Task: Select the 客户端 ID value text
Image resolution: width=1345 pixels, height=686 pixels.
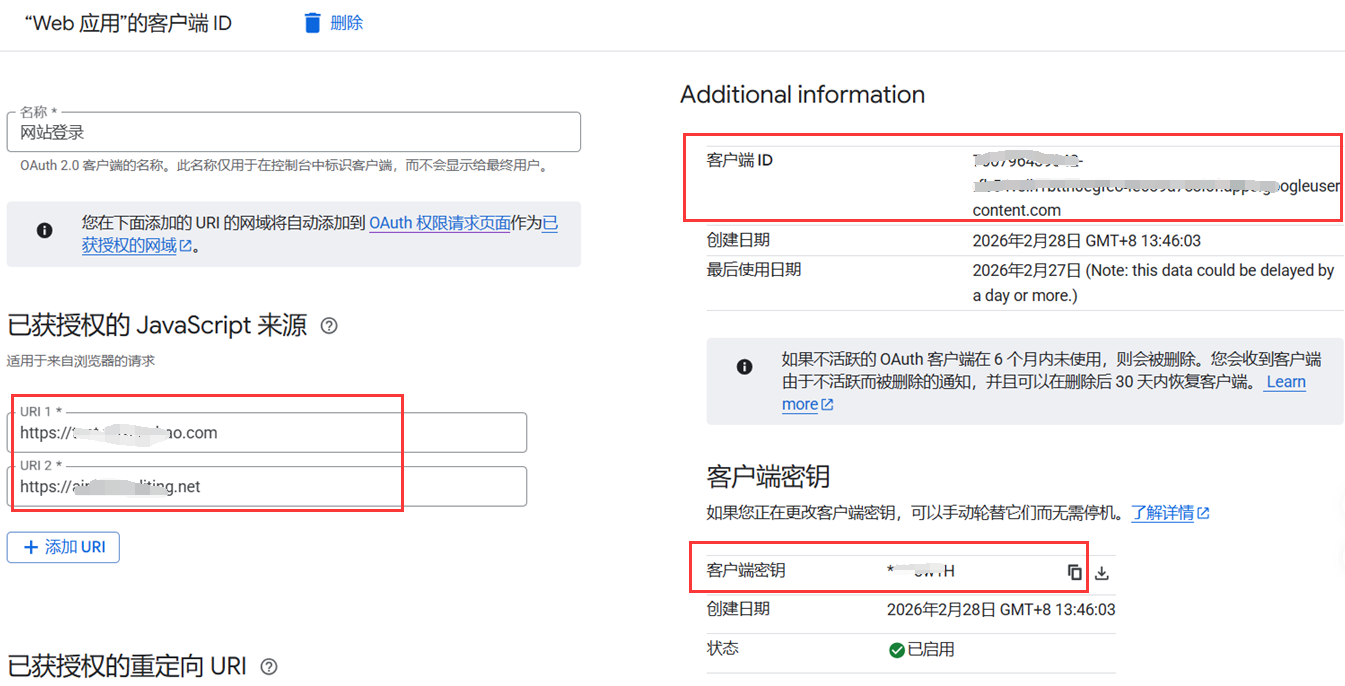Action: (x=1150, y=185)
